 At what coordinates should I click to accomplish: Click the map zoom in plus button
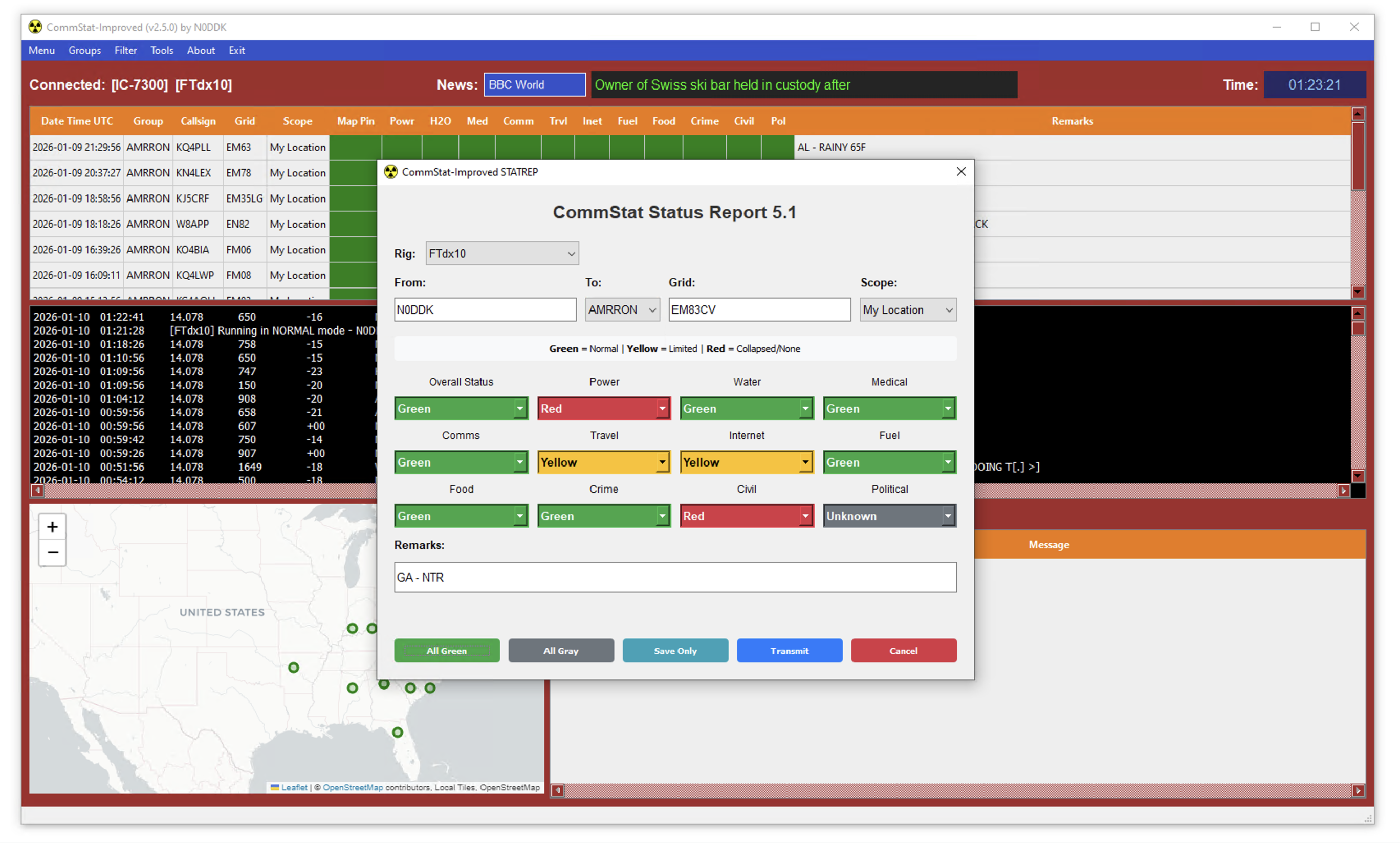(52, 527)
